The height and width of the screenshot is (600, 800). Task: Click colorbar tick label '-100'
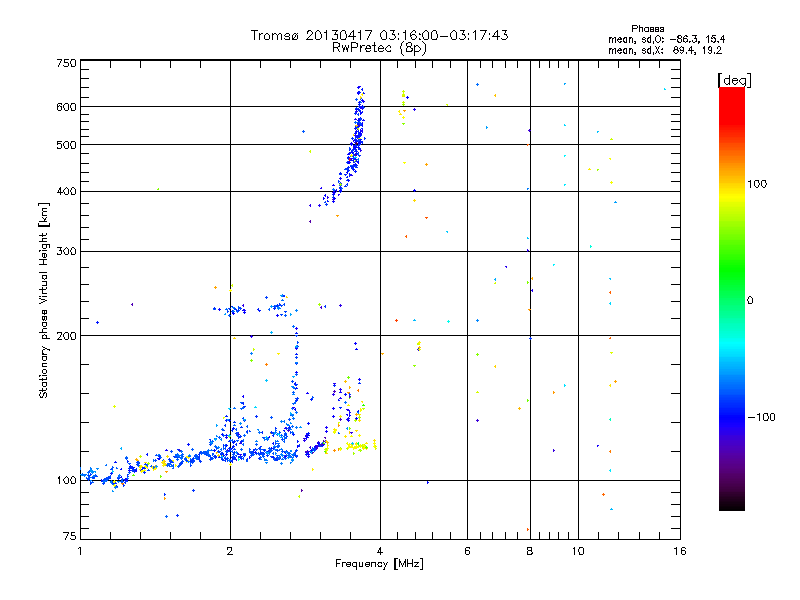click(761, 417)
